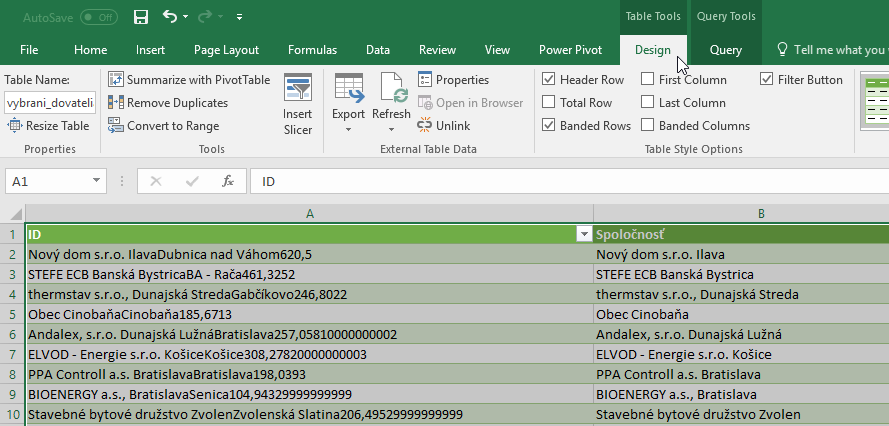889x426 pixels.
Task: Open table Properties in External Table Data
Action: coord(454,79)
